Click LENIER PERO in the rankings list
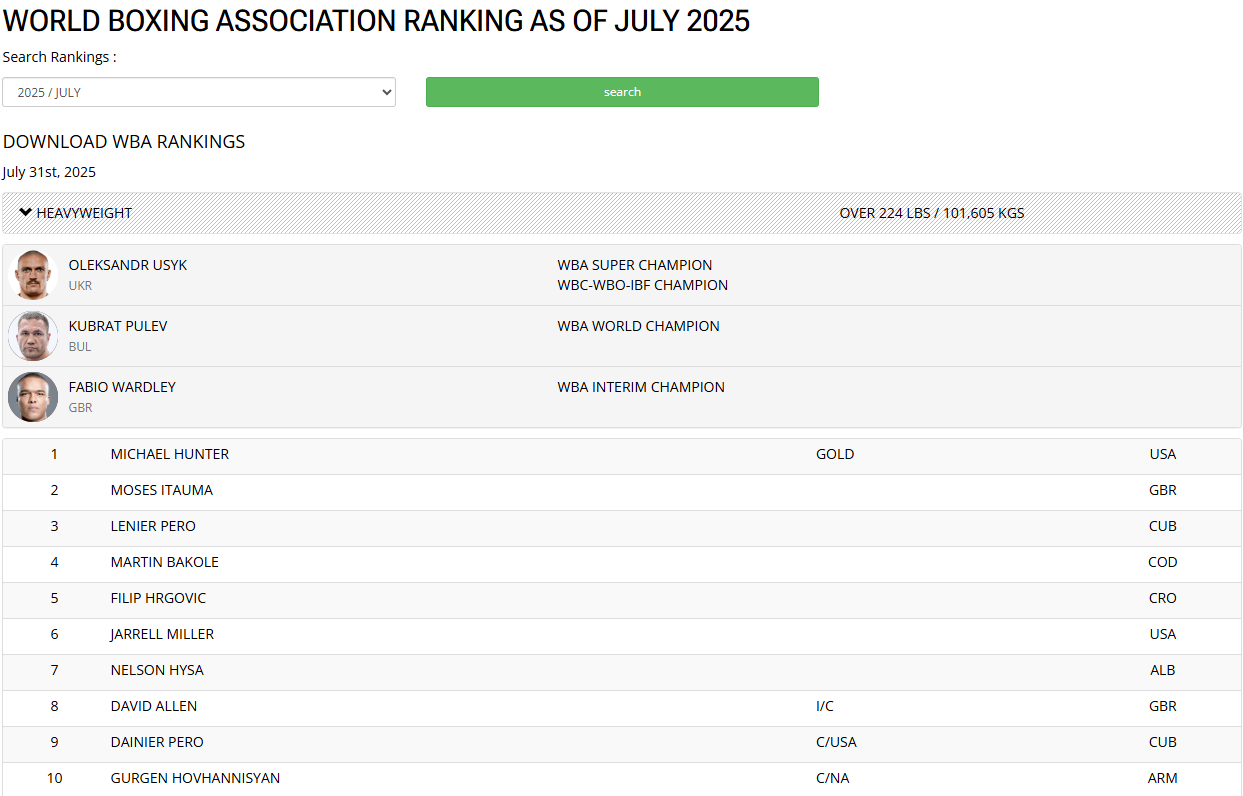The width and height of the screenshot is (1243, 796). 153,526
